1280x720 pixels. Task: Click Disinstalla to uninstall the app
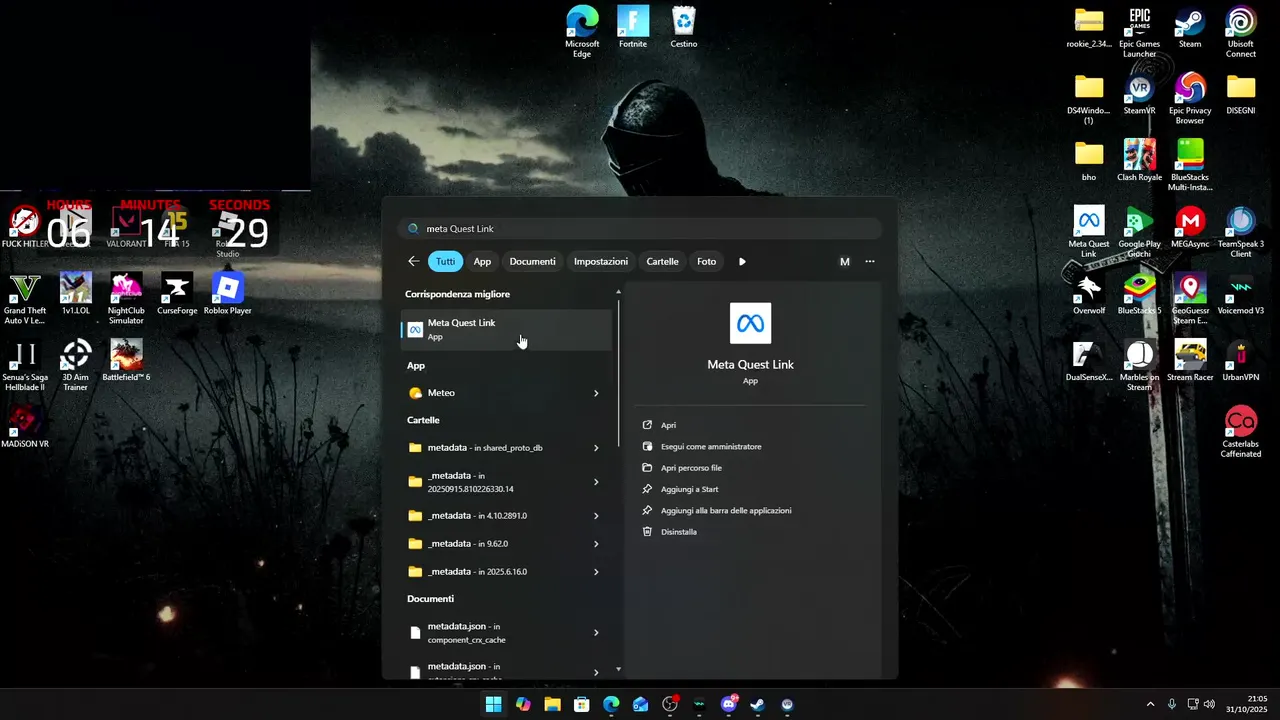tap(678, 532)
